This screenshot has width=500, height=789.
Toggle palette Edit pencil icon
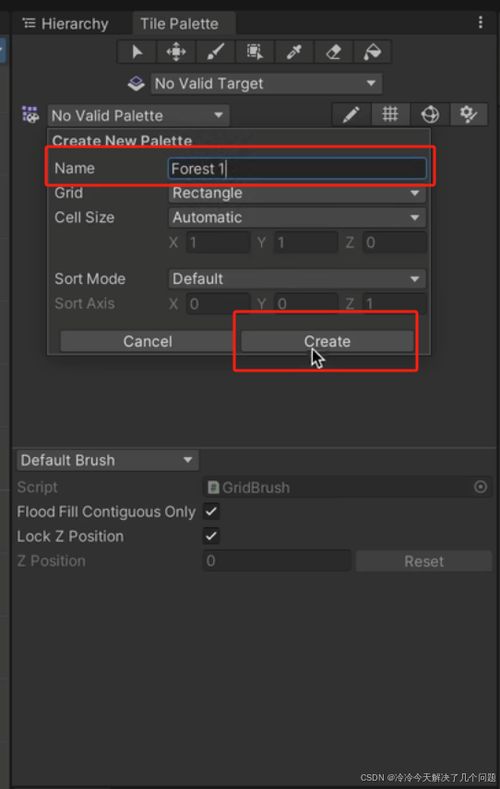point(351,115)
